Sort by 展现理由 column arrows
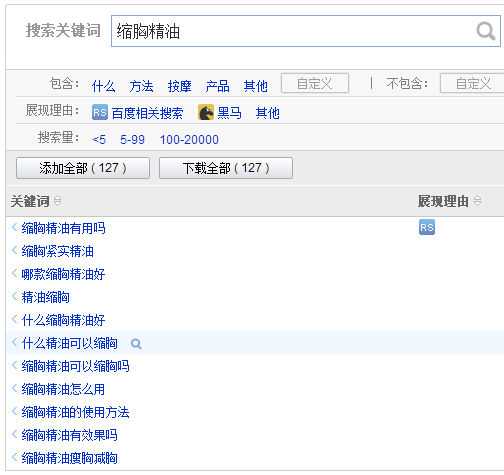Screen dimensions: 504x475 tap(477, 201)
